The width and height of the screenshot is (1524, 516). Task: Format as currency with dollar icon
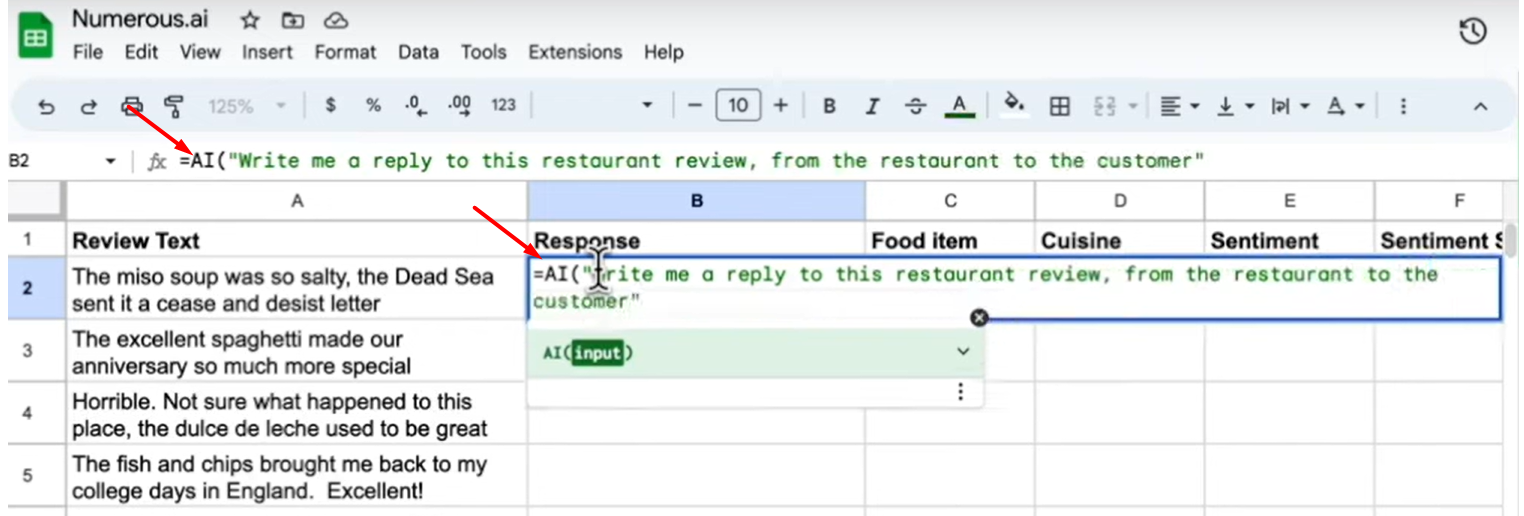click(331, 106)
